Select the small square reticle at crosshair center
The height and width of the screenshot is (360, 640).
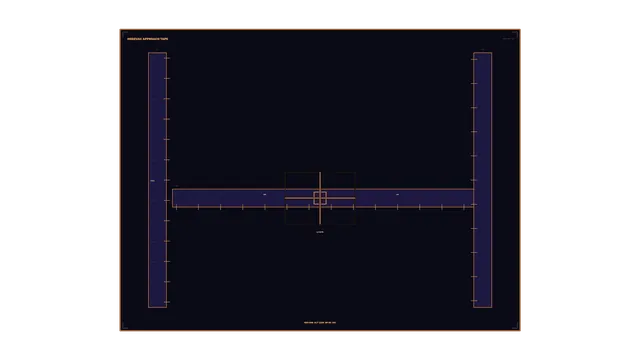[x=320, y=198]
